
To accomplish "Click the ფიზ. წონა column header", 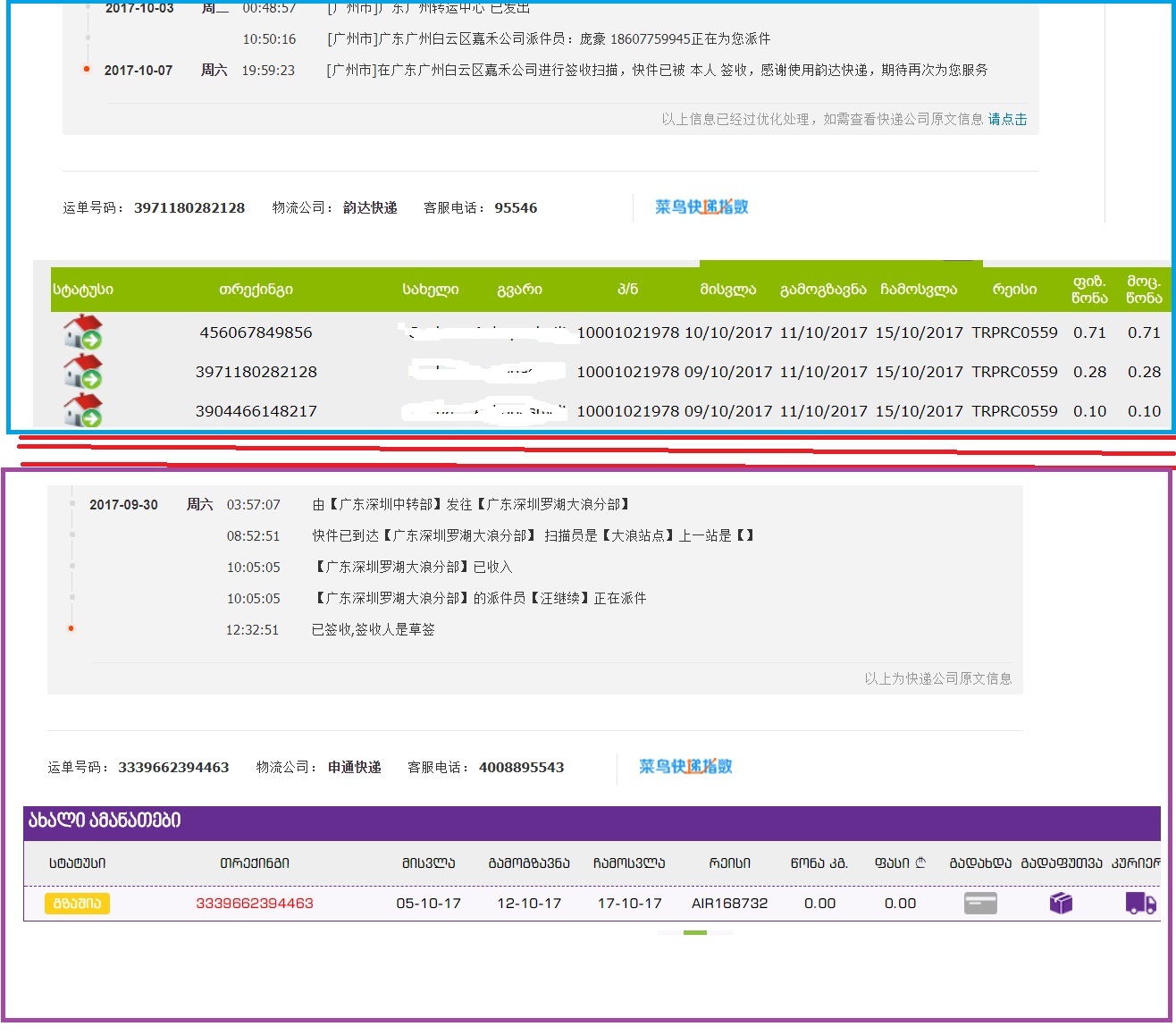I will pyautogui.click(x=1090, y=290).
